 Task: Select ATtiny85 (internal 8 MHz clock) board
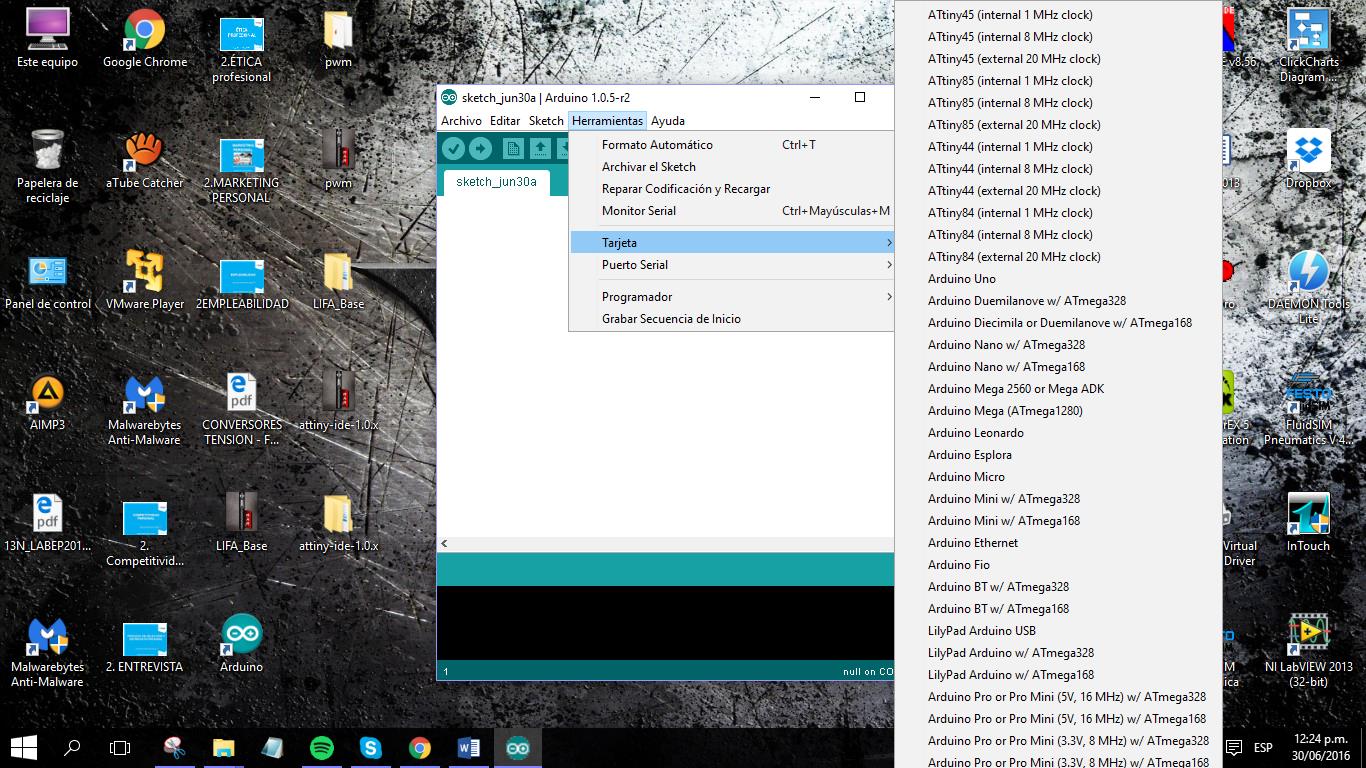tap(1058, 103)
